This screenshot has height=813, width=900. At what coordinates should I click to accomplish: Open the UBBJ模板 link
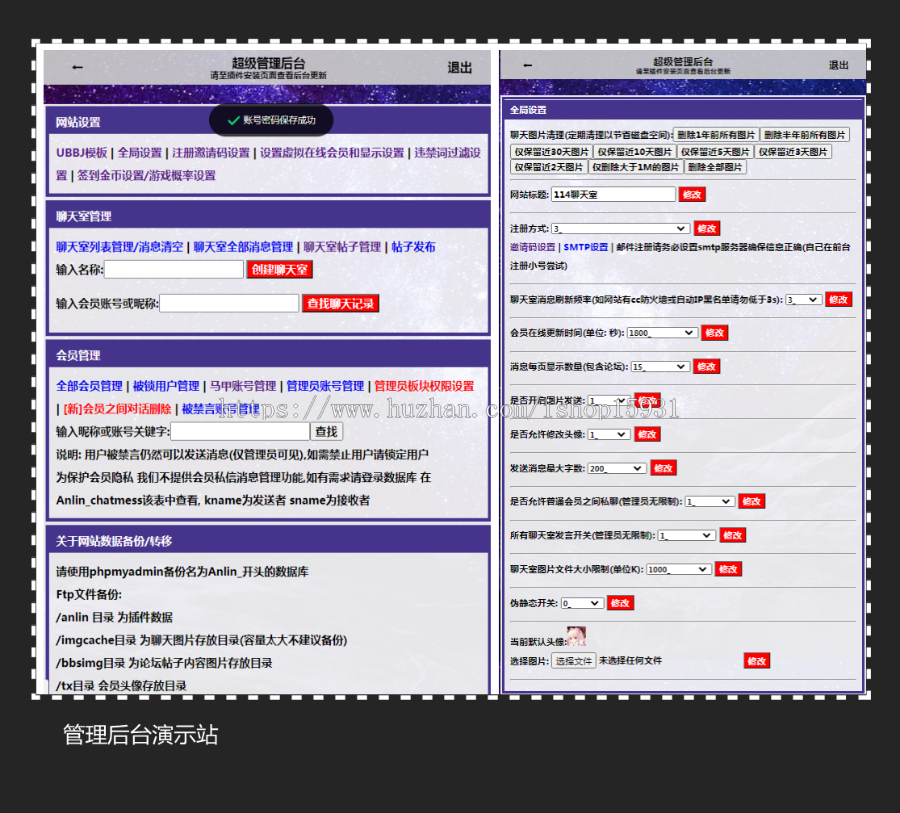coord(81,153)
